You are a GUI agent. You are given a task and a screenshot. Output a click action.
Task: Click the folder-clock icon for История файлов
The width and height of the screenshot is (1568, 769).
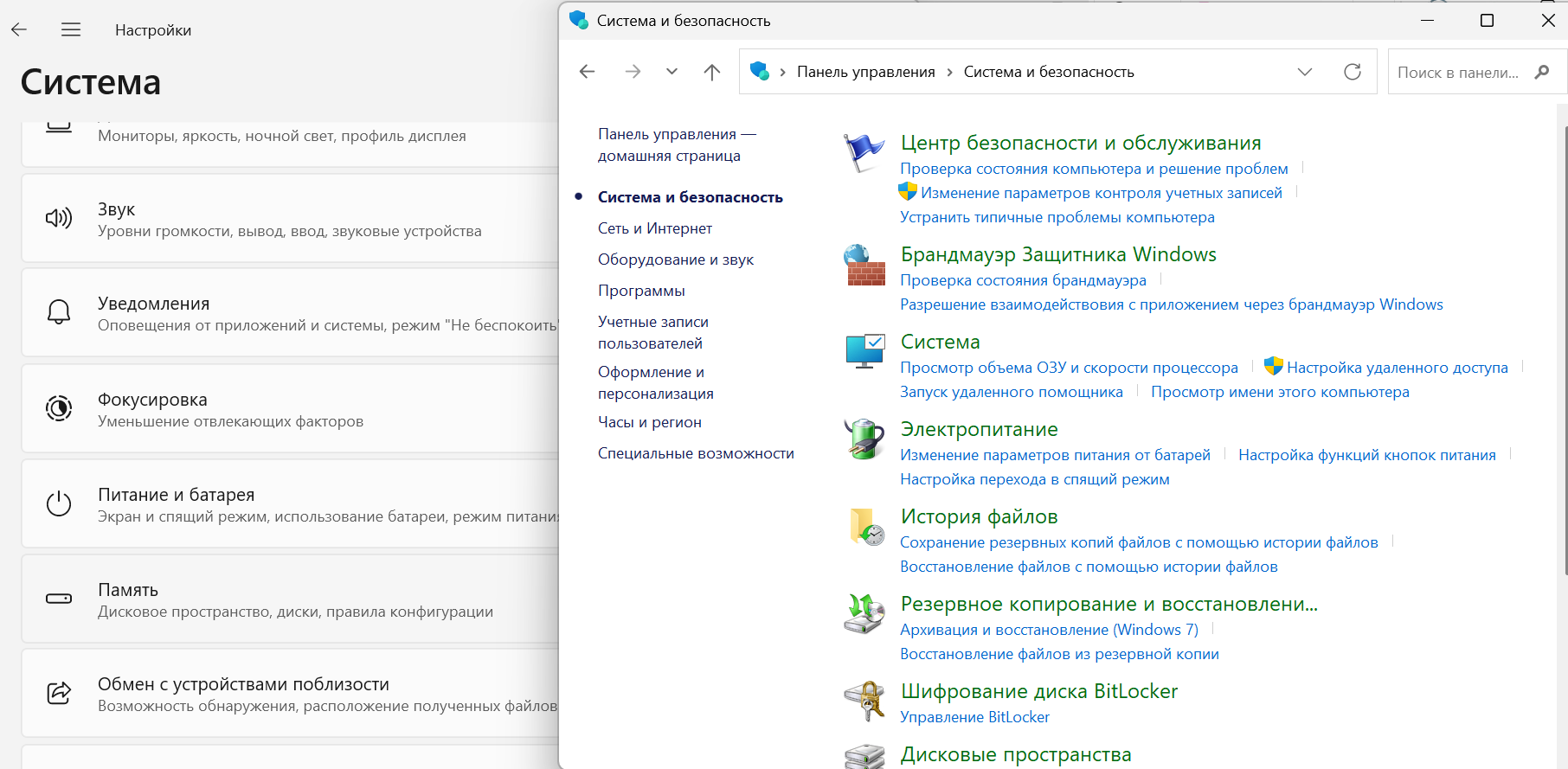(x=867, y=527)
